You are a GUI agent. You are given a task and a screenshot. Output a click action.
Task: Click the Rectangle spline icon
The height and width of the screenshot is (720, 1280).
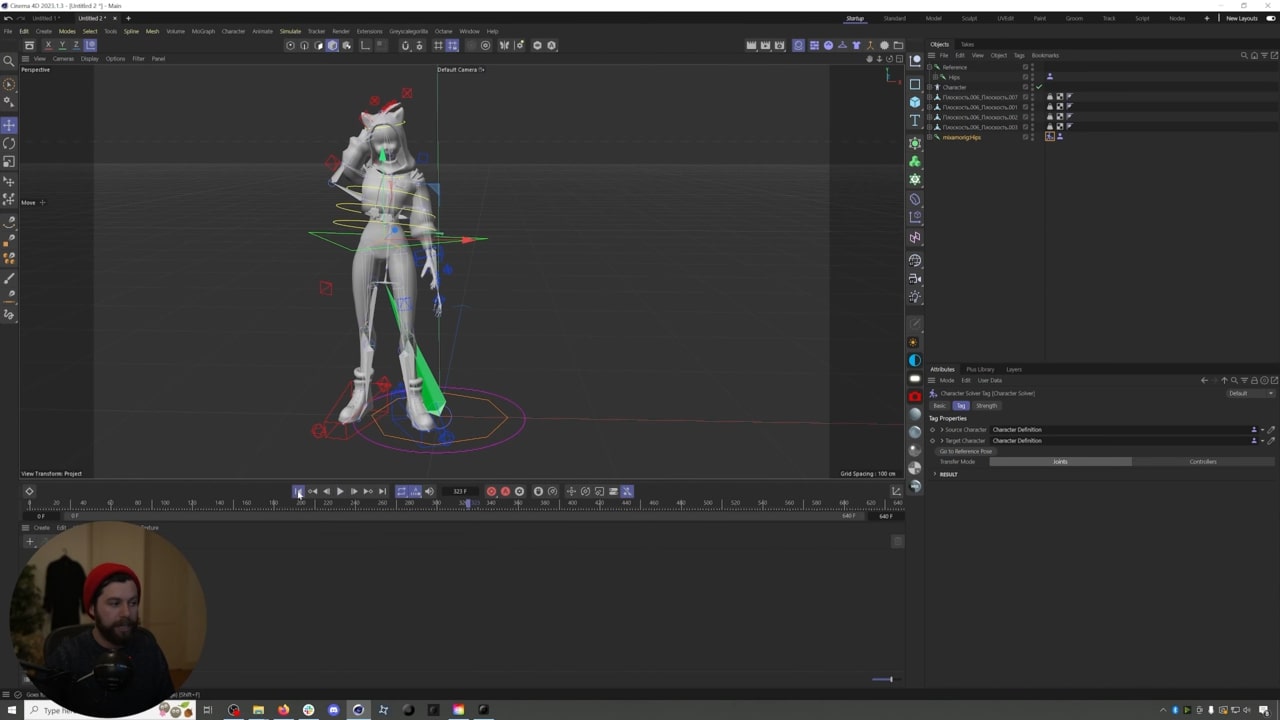click(915, 84)
